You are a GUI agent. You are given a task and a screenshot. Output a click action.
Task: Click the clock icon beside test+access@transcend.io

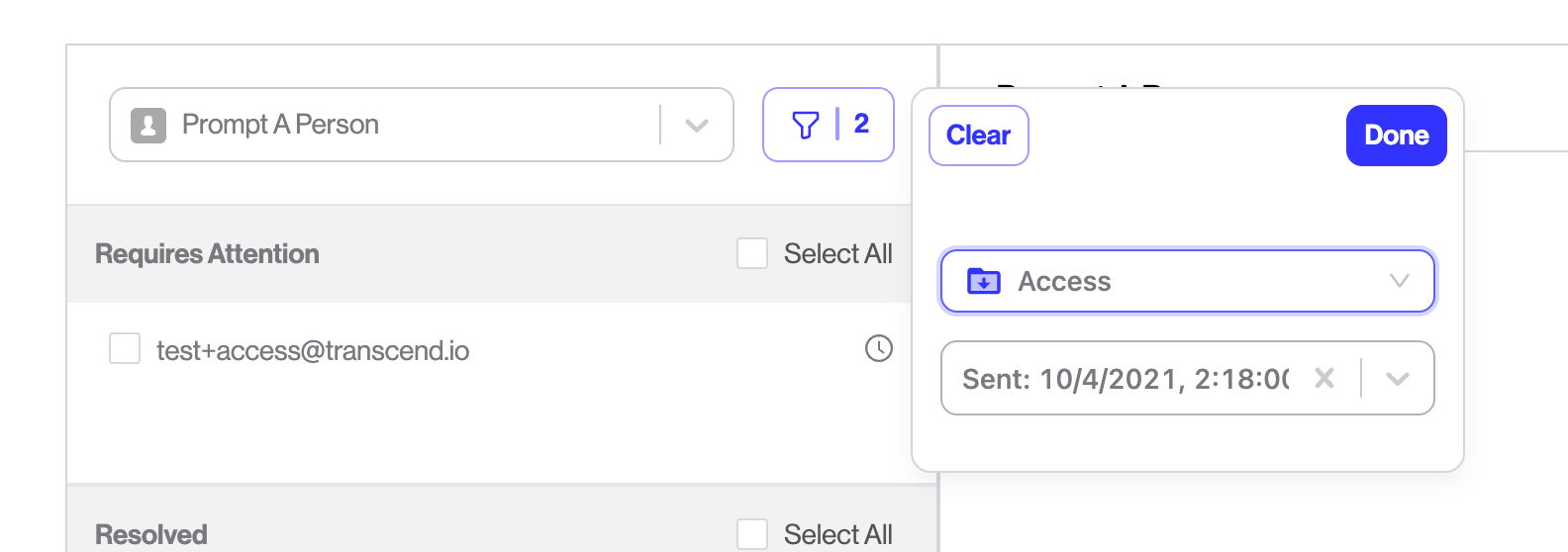[879, 348]
